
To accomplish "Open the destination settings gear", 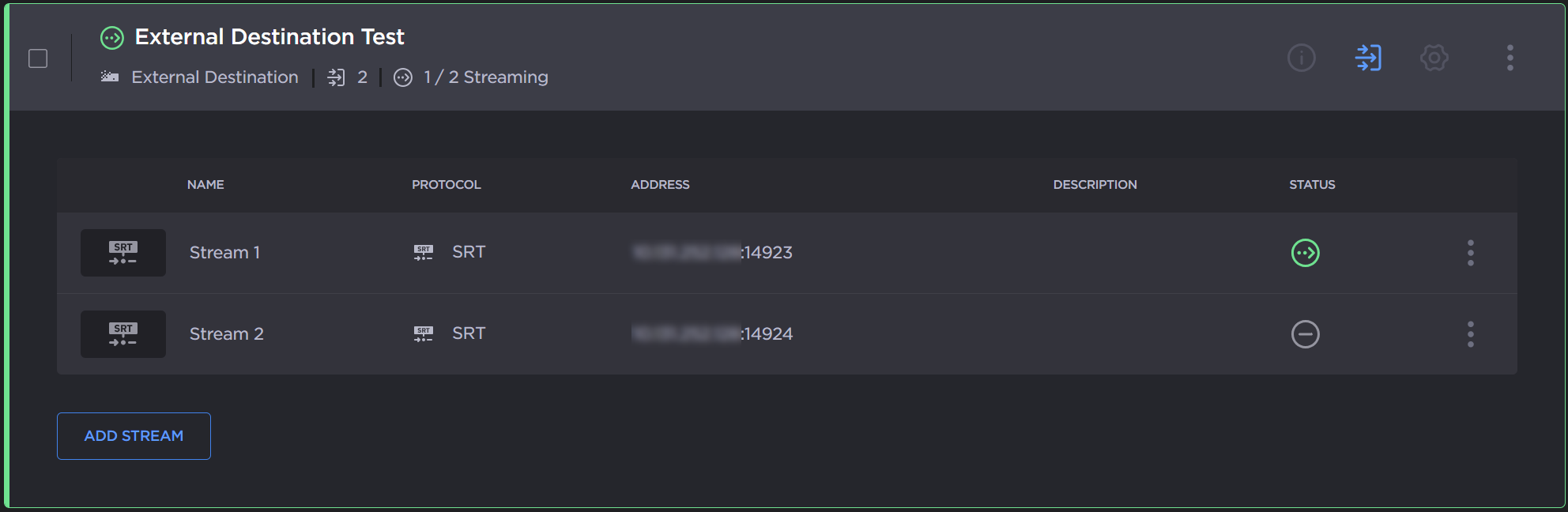I will pyautogui.click(x=1434, y=58).
